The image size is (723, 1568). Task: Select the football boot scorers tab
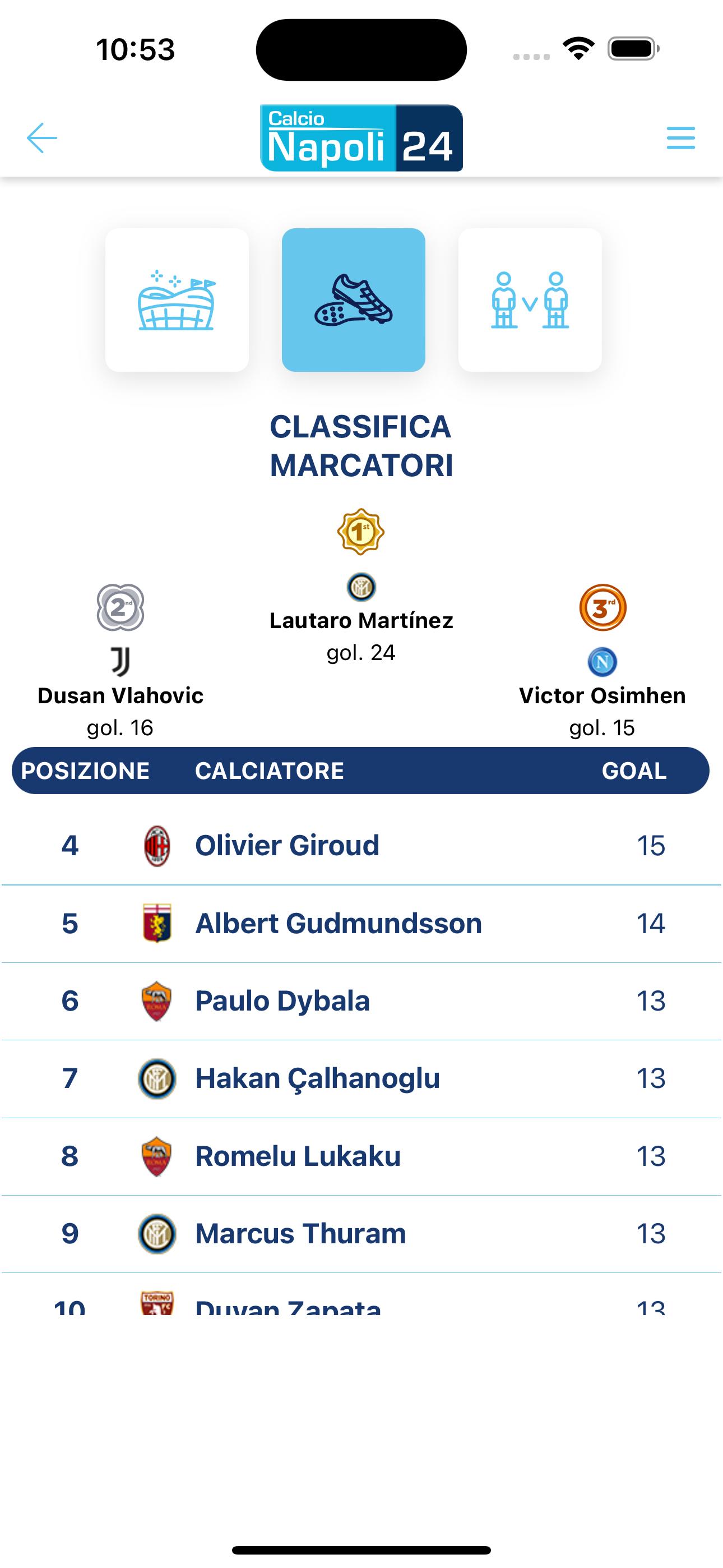point(354,300)
